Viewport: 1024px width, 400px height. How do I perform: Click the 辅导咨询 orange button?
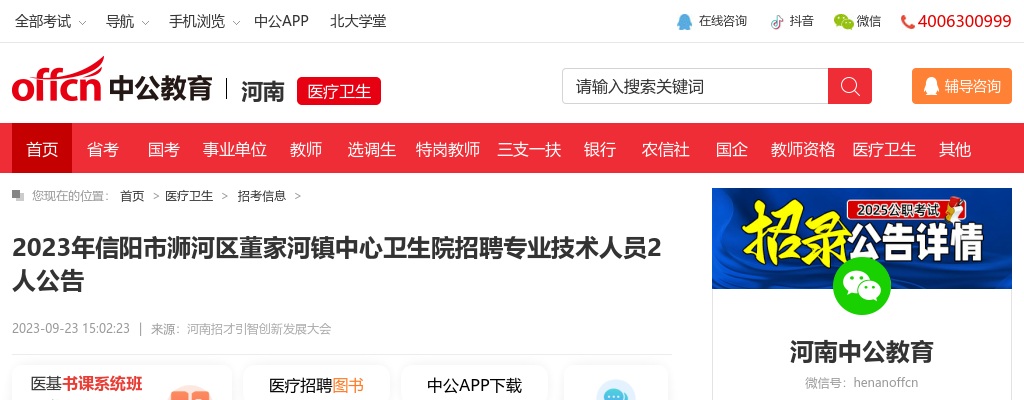tap(961, 86)
